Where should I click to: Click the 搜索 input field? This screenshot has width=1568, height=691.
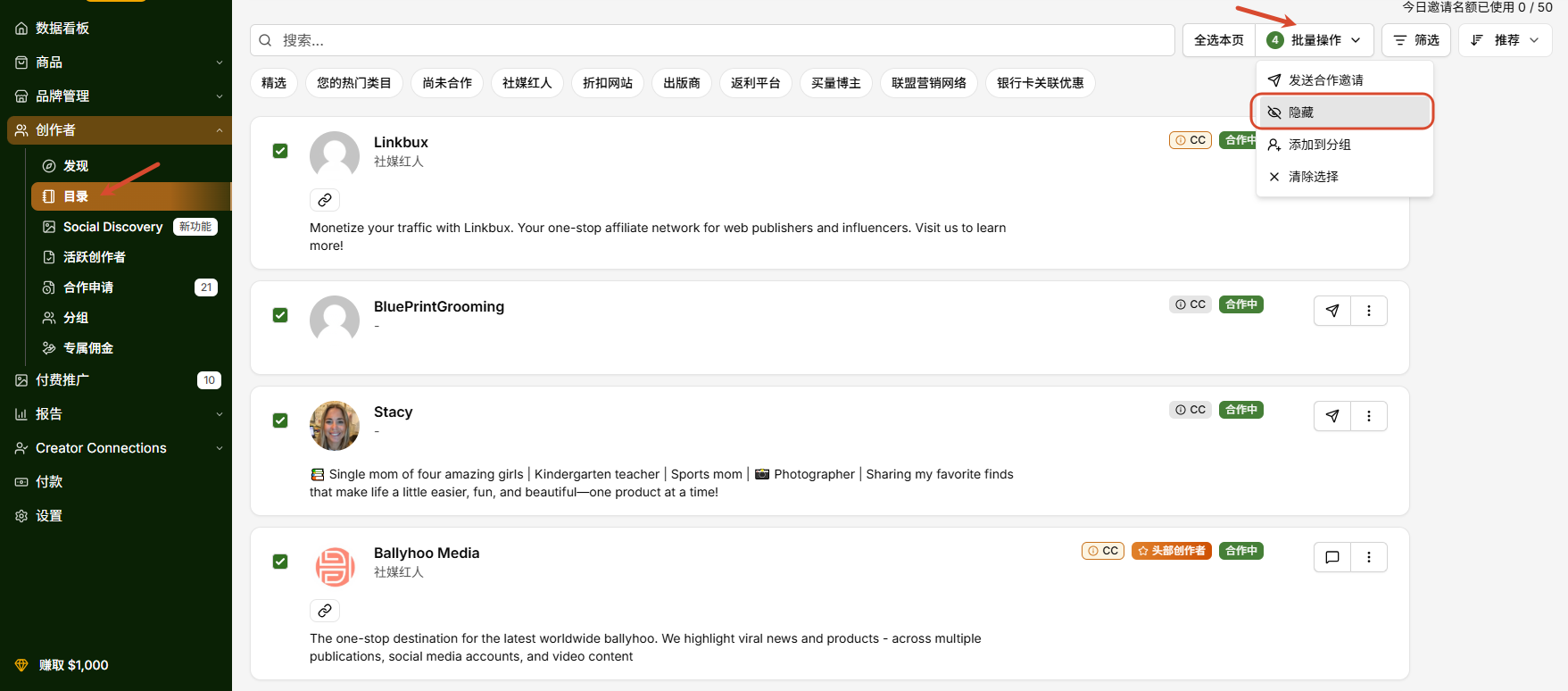click(712, 40)
